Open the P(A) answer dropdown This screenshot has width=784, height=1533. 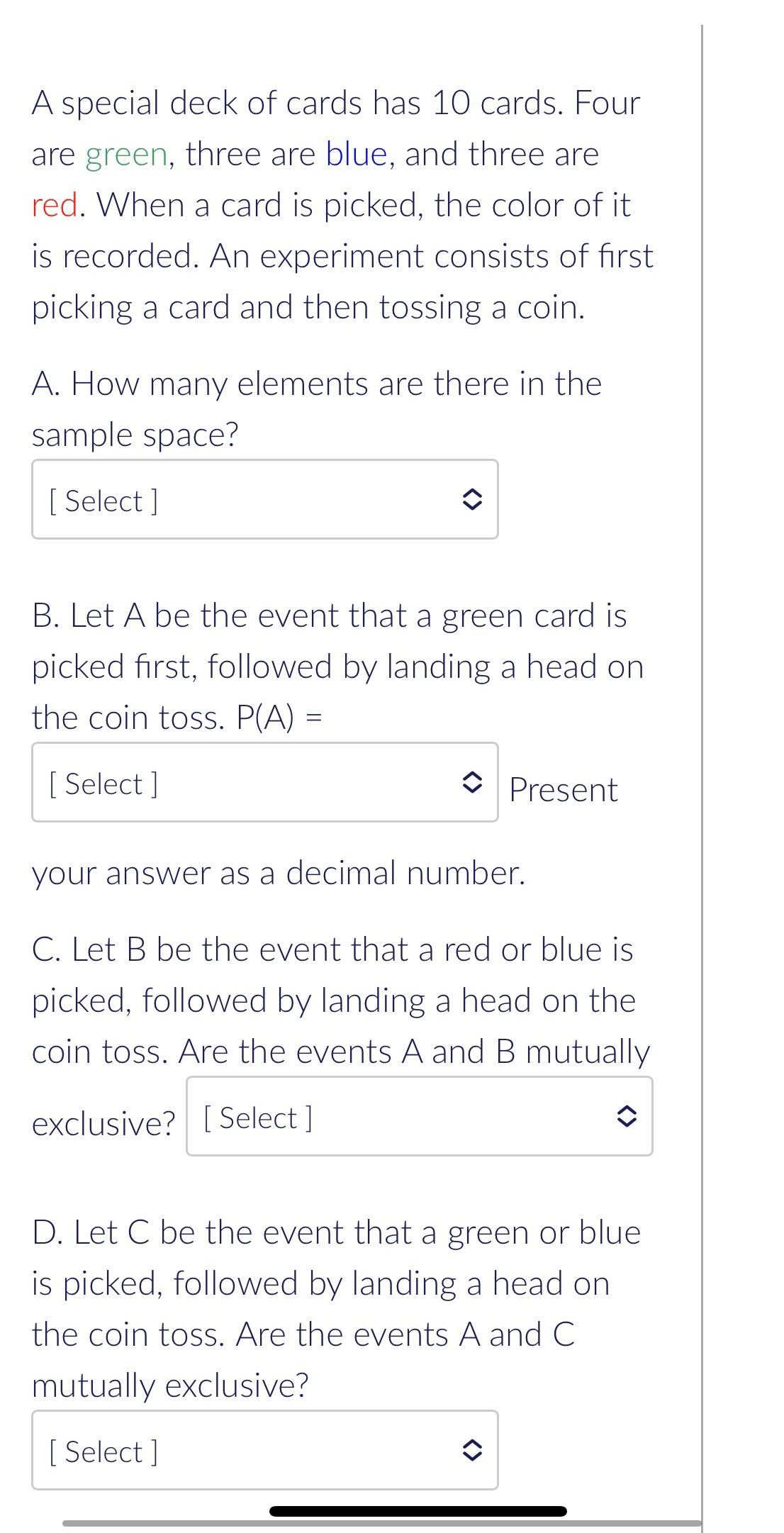tap(266, 785)
